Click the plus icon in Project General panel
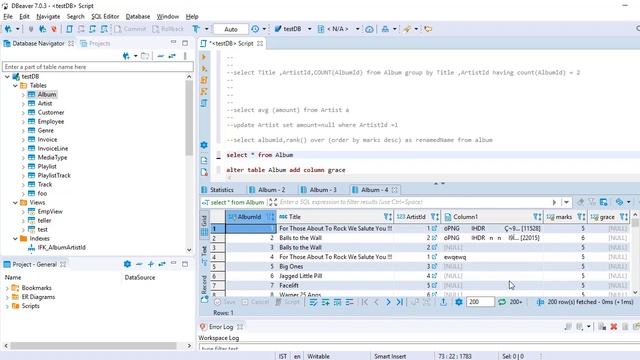Viewport: 640px width, 360px height. [151, 264]
